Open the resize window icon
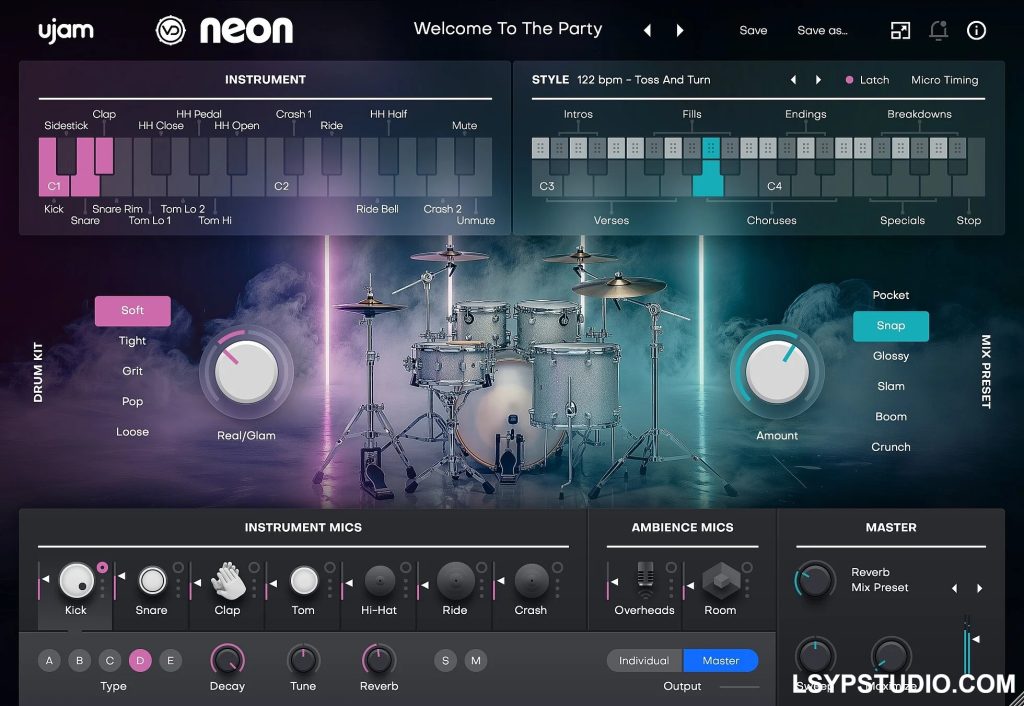The image size is (1024, 706). [x=900, y=30]
